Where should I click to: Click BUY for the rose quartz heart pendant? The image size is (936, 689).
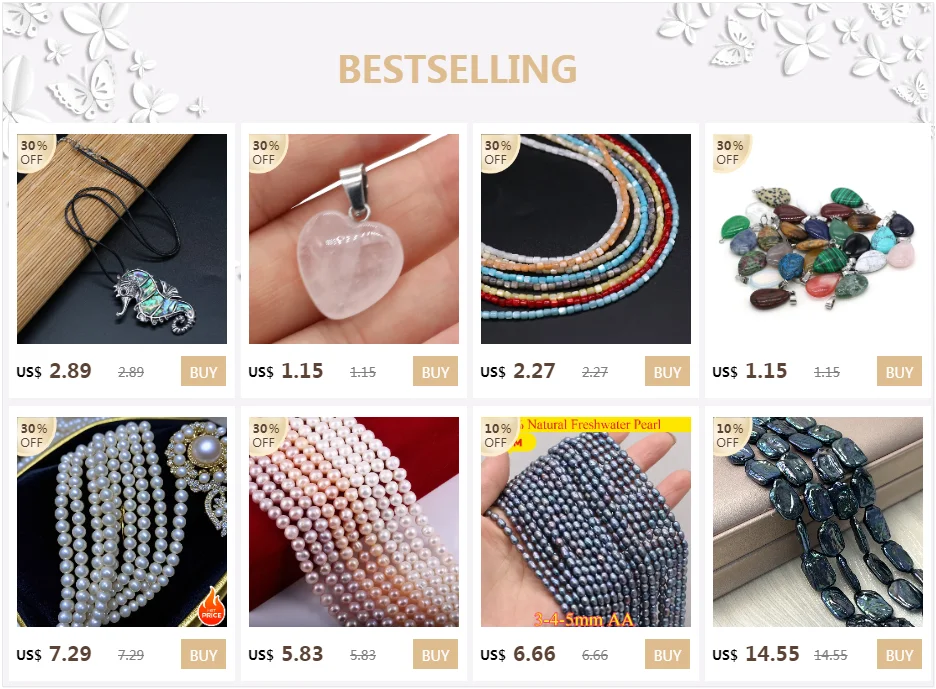click(x=436, y=371)
